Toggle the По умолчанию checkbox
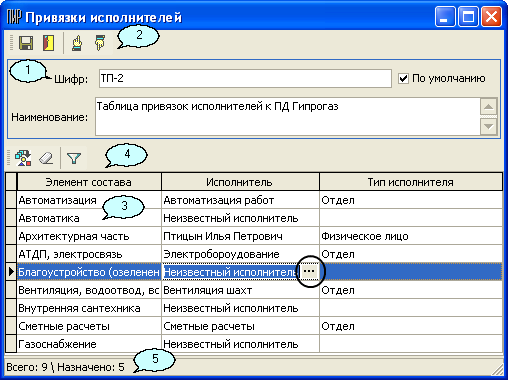Image resolution: width=508 pixels, height=380 pixels. tap(403, 79)
